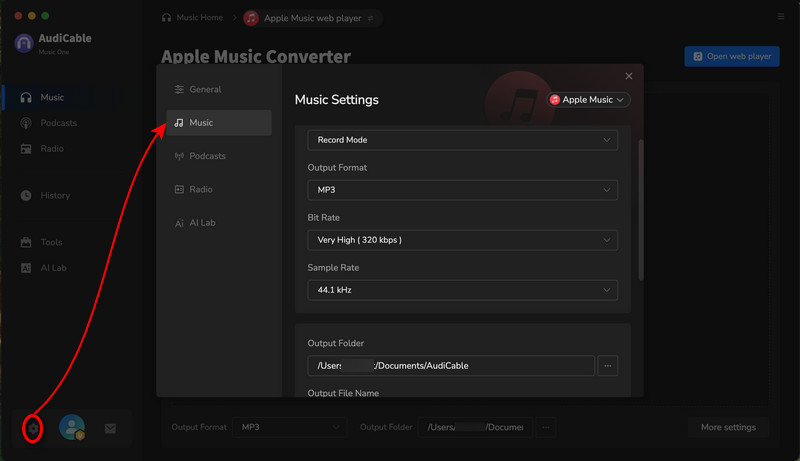Click the headphones icon beside Music Home

click(x=166, y=18)
